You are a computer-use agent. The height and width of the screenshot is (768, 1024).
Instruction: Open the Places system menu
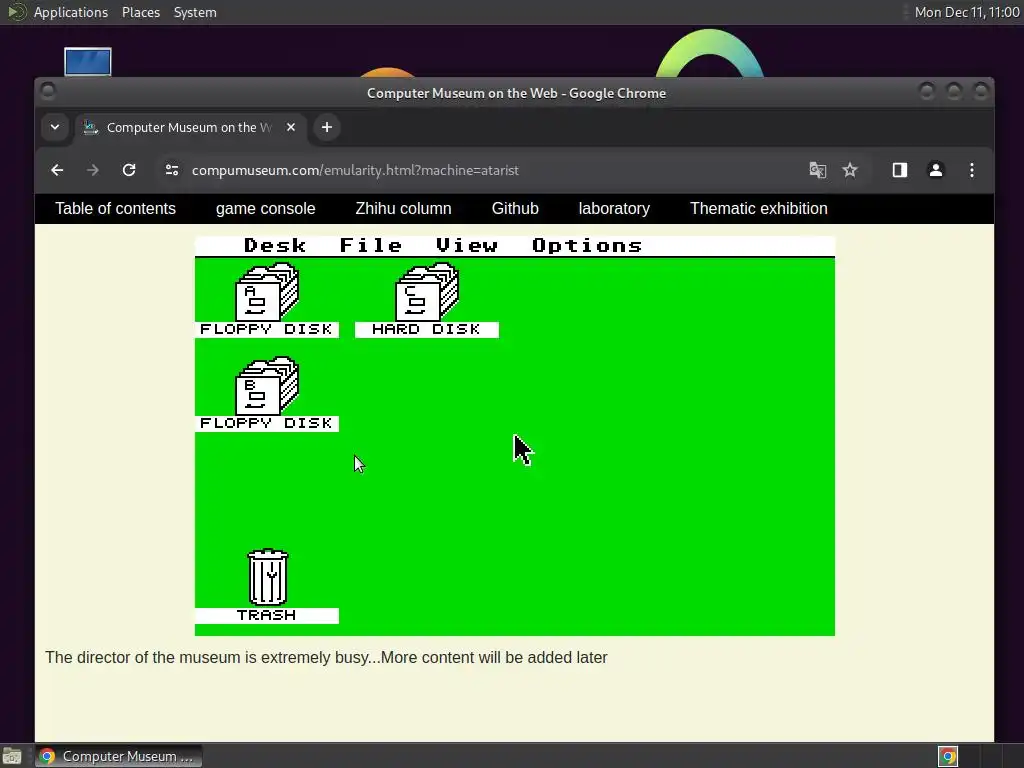pos(141,12)
